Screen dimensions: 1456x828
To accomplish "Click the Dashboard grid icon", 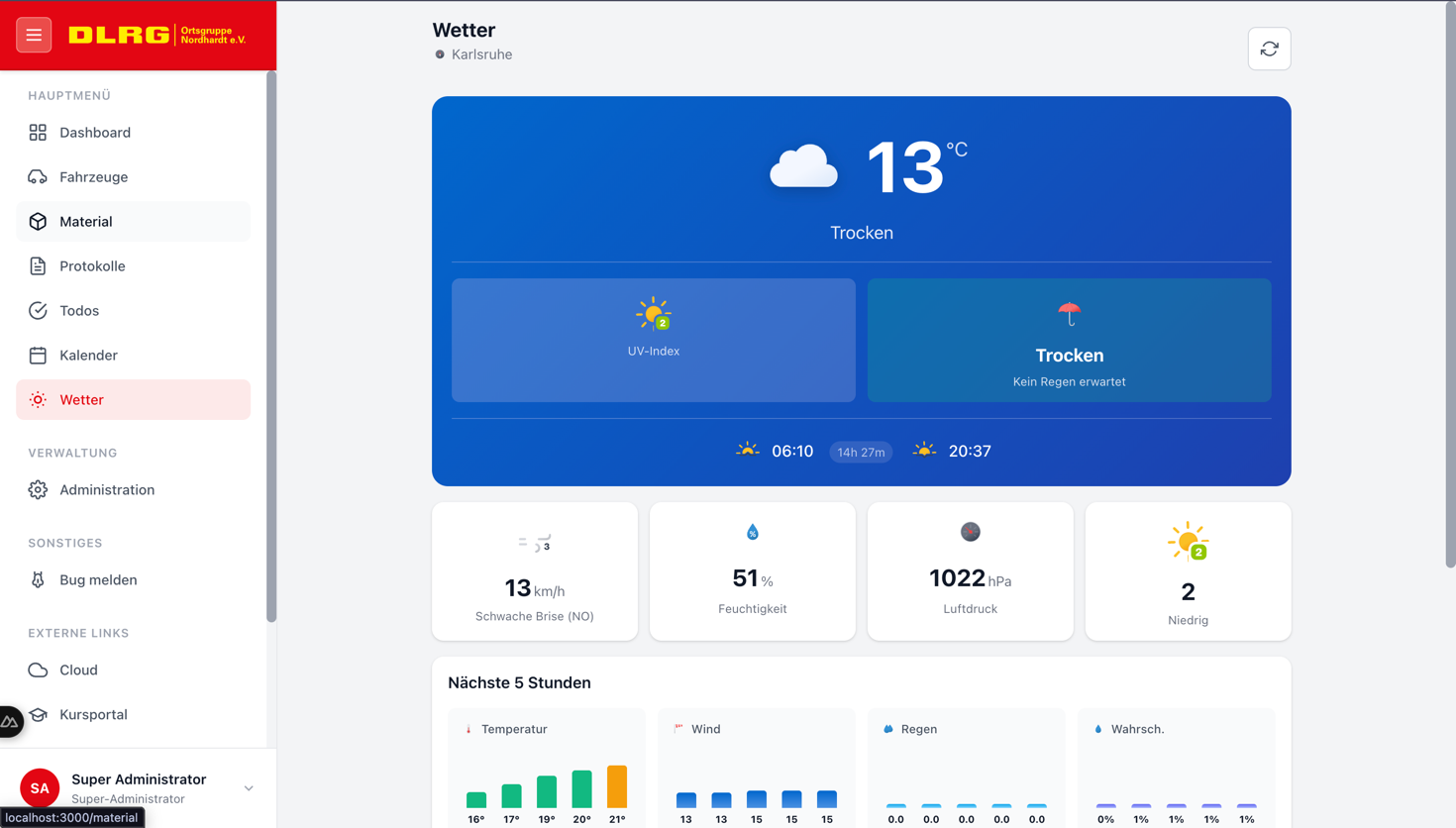I will pos(38,133).
